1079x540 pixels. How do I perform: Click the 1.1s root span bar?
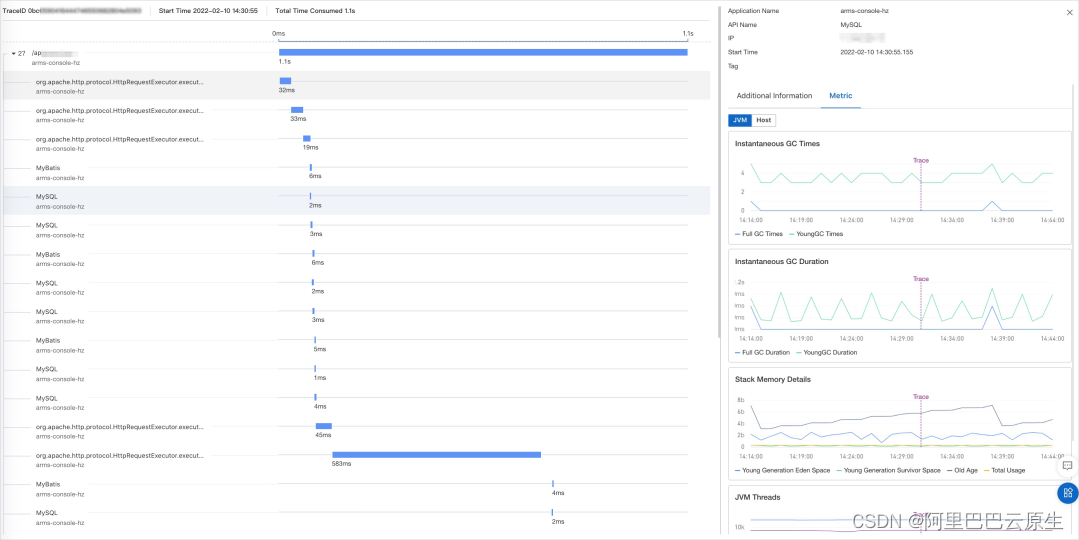point(483,52)
